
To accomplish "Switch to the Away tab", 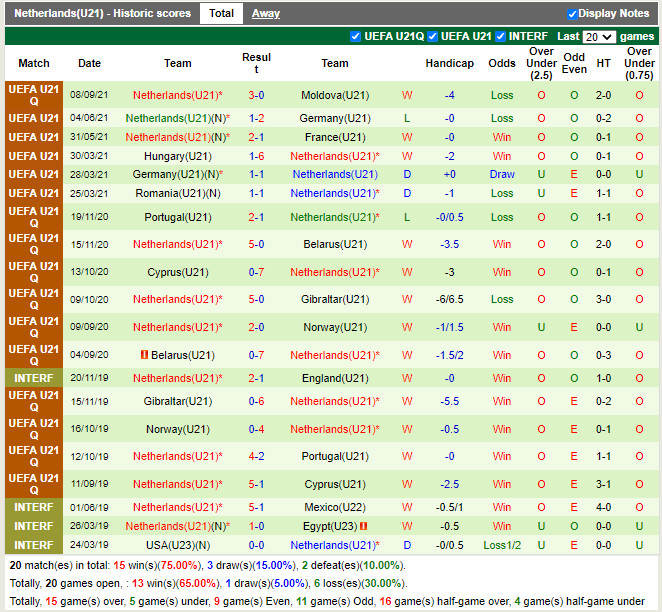I will tap(265, 14).
